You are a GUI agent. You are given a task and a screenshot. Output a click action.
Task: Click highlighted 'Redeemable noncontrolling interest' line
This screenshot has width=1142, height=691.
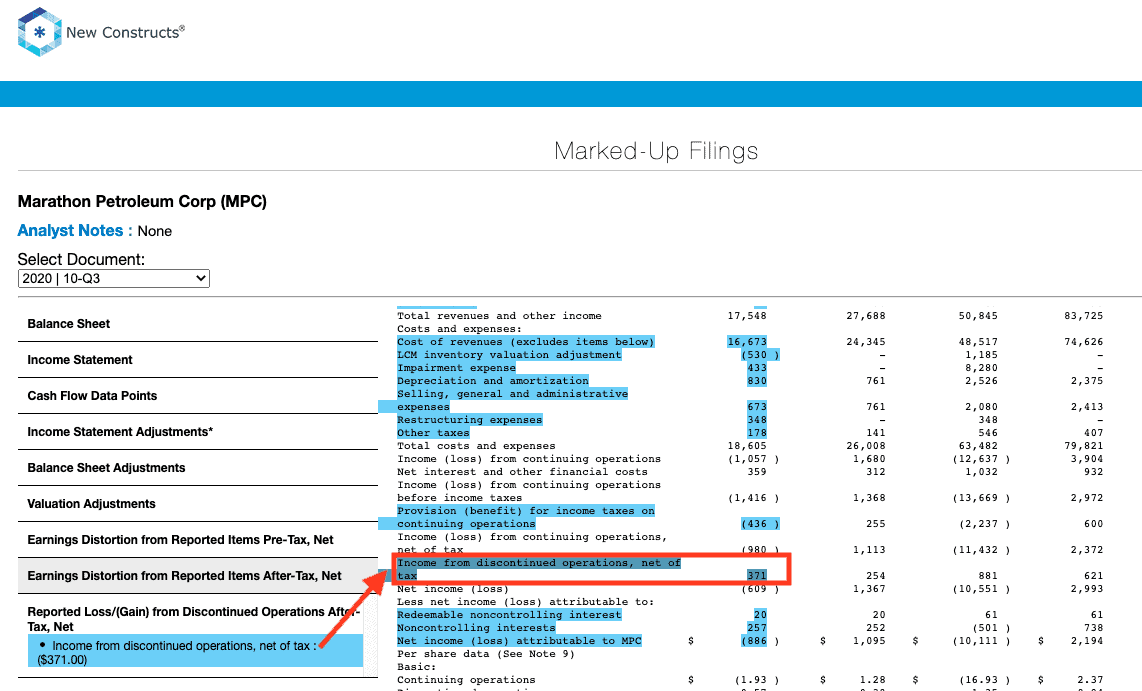click(x=509, y=615)
